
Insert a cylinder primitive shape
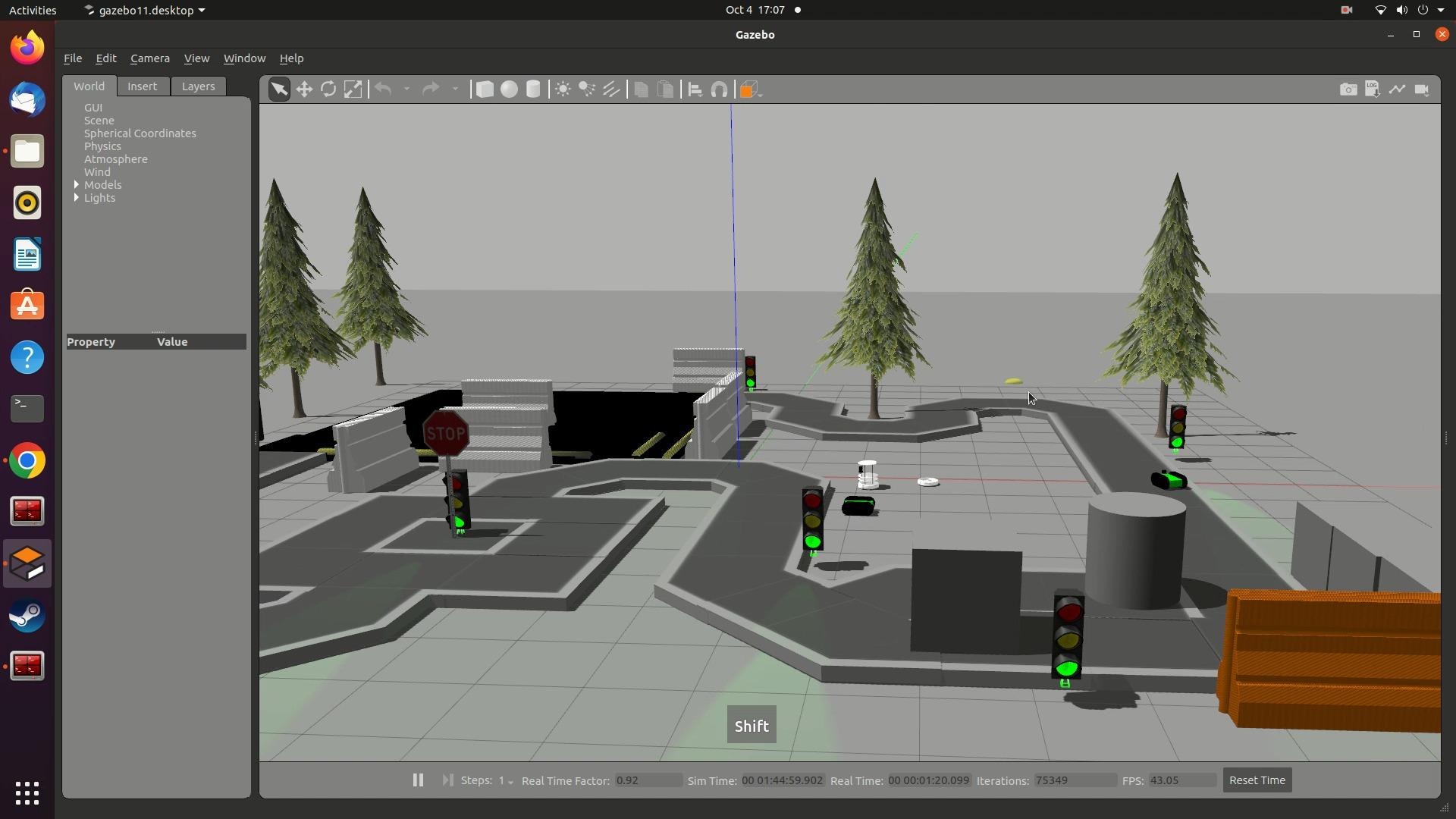coord(533,89)
